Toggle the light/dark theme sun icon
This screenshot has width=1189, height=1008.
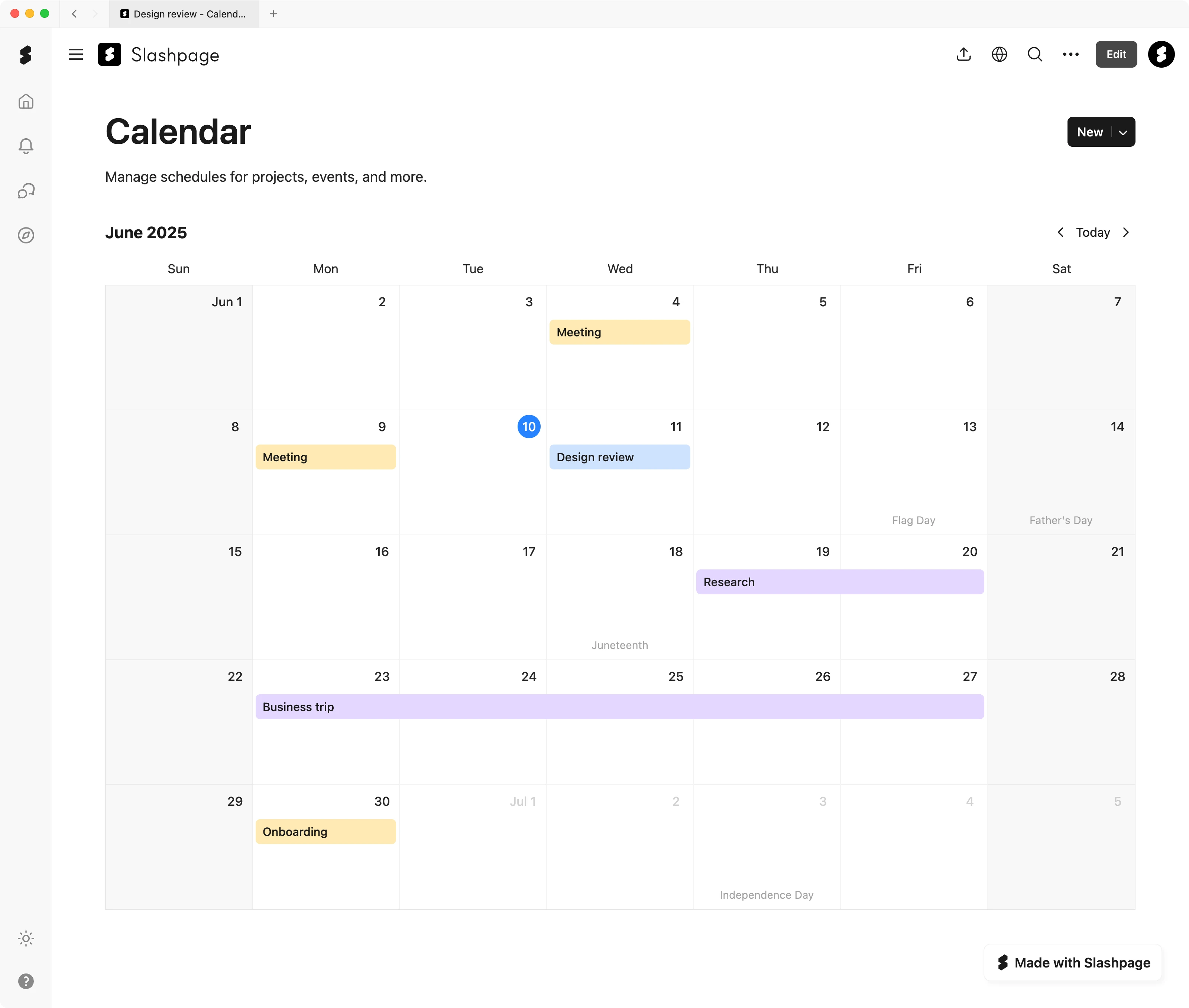(x=26, y=938)
